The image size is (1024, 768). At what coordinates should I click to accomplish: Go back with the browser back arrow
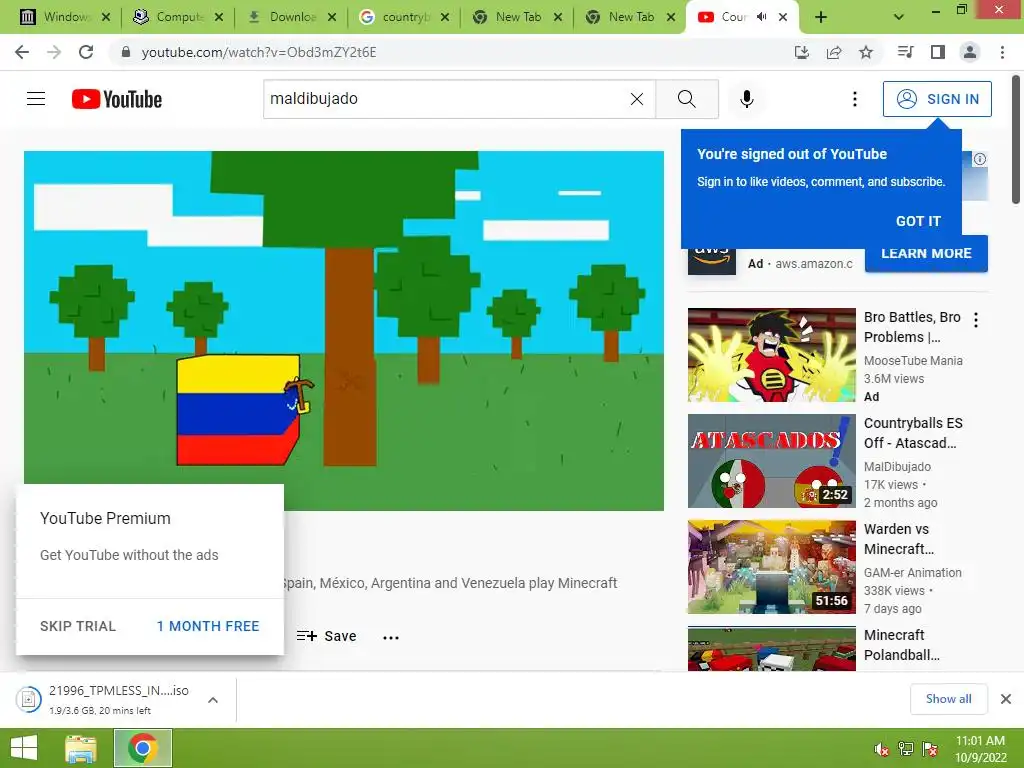click(x=22, y=52)
